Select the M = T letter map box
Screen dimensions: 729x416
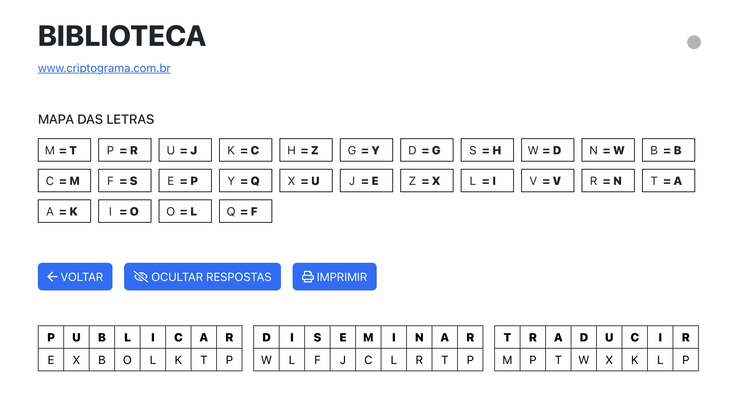coord(64,150)
